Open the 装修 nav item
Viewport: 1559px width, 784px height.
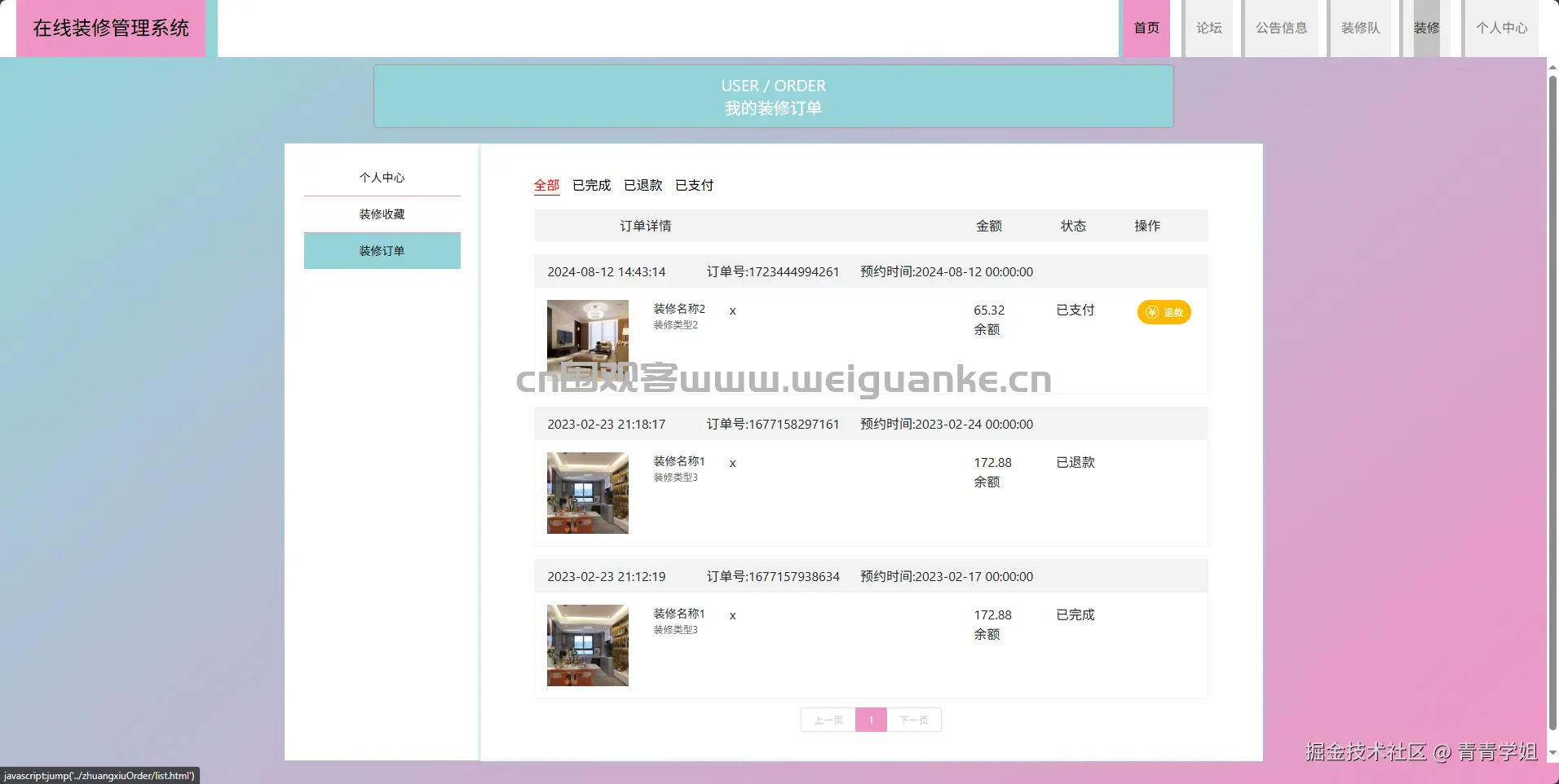point(1426,28)
